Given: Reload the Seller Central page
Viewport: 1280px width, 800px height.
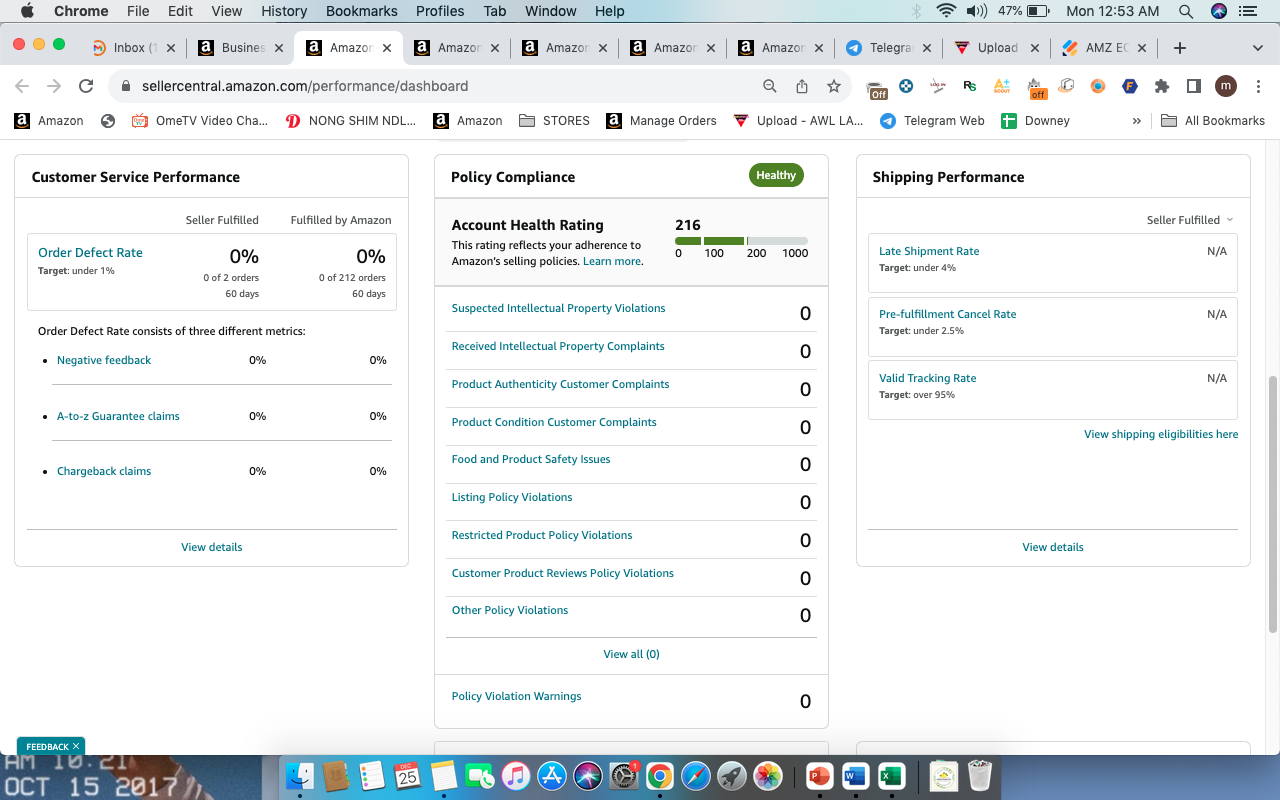Looking at the screenshot, I should point(86,86).
